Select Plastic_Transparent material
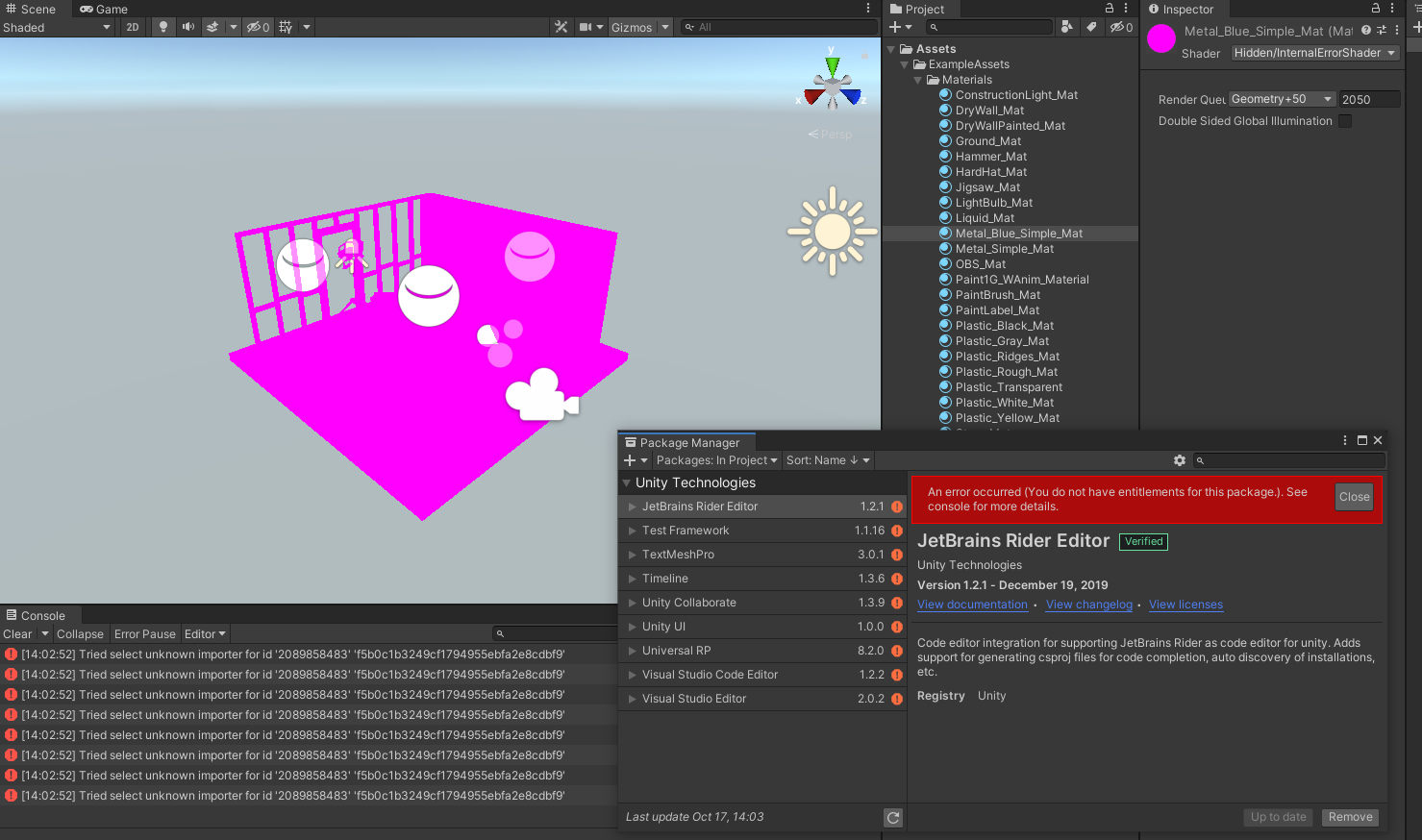Image resolution: width=1422 pixels, height=840 pixels. tap(1009, 387)
